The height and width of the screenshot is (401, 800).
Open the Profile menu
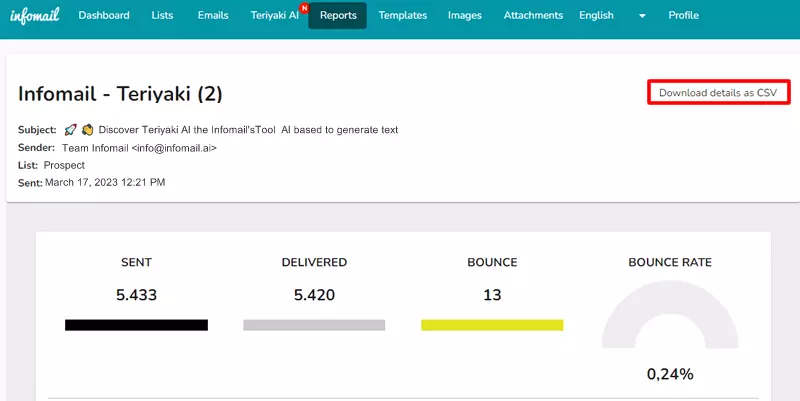coord(683,15)
